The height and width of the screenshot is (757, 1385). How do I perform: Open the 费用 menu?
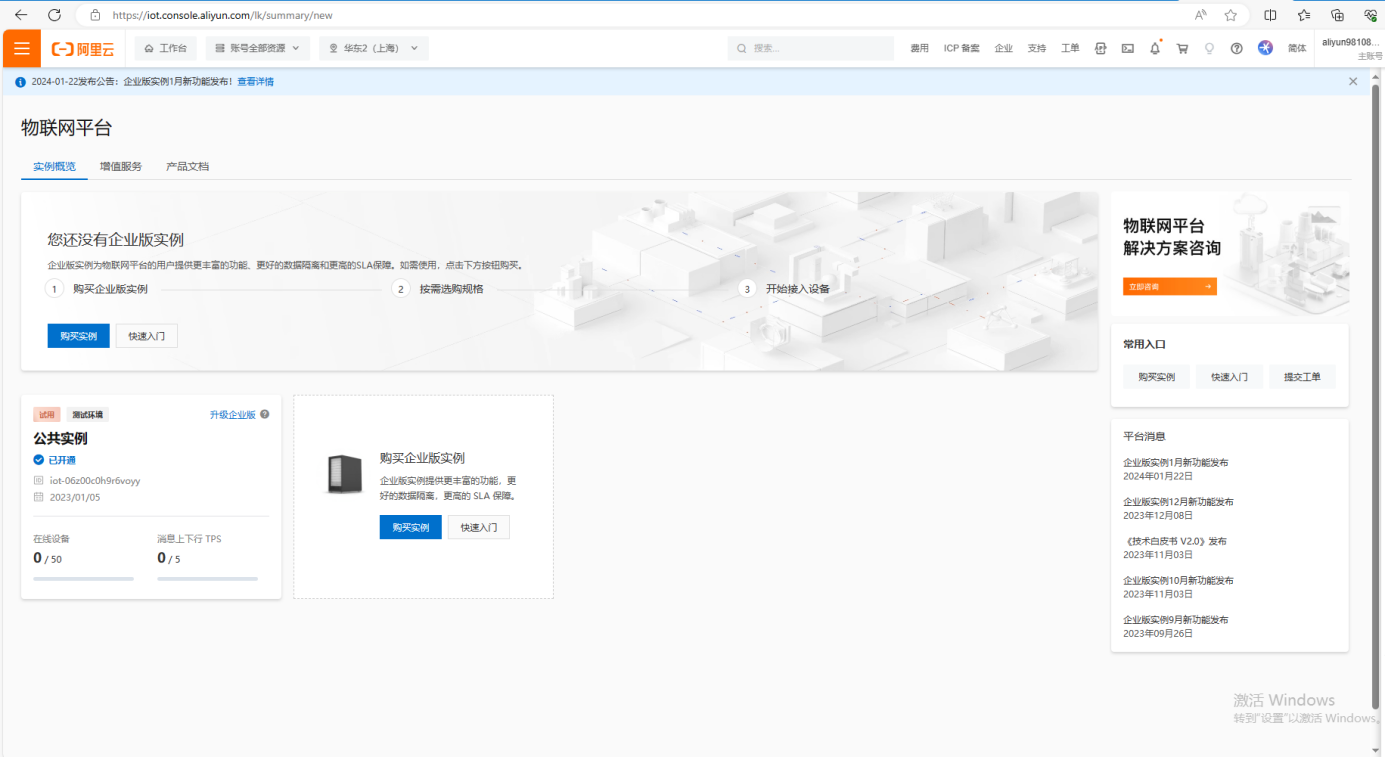tap(919, 48)
